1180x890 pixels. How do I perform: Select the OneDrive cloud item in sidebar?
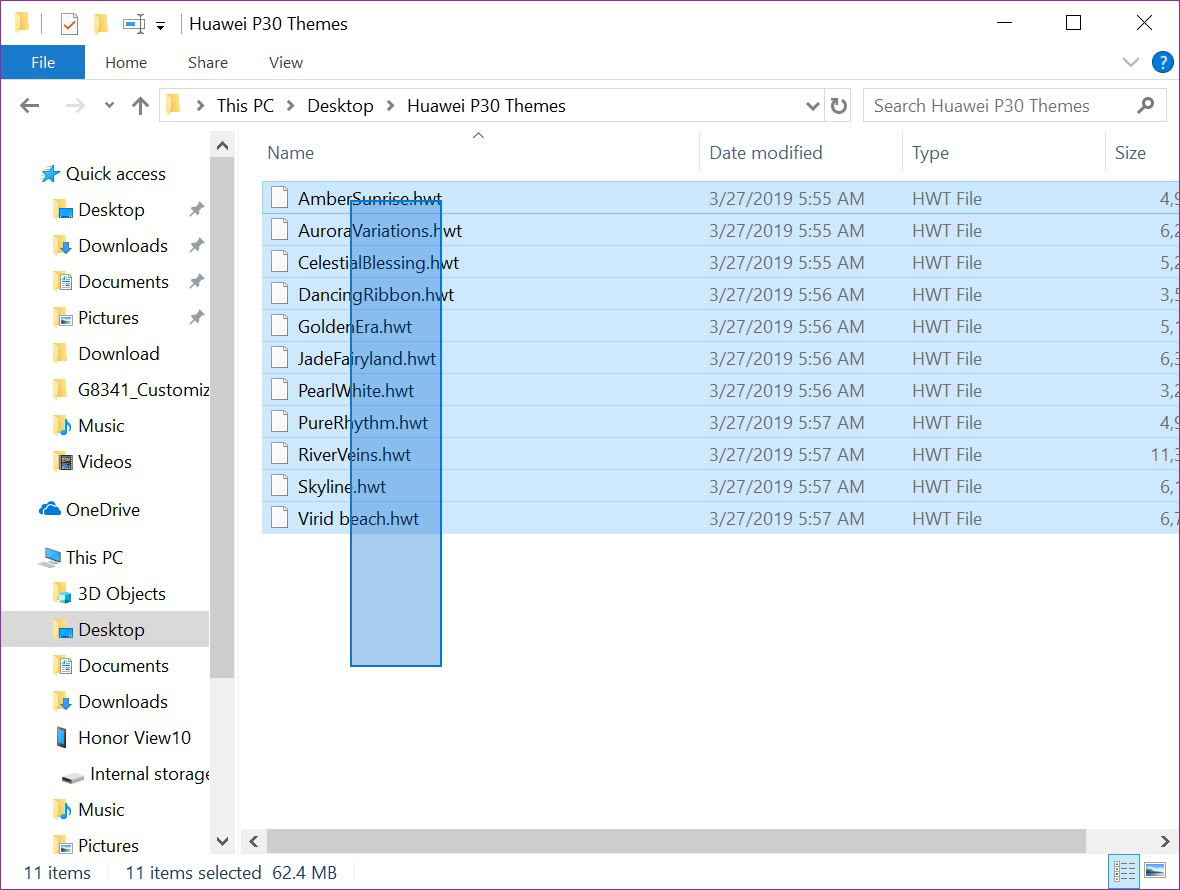pyautogui.click(x=102, y=510)
